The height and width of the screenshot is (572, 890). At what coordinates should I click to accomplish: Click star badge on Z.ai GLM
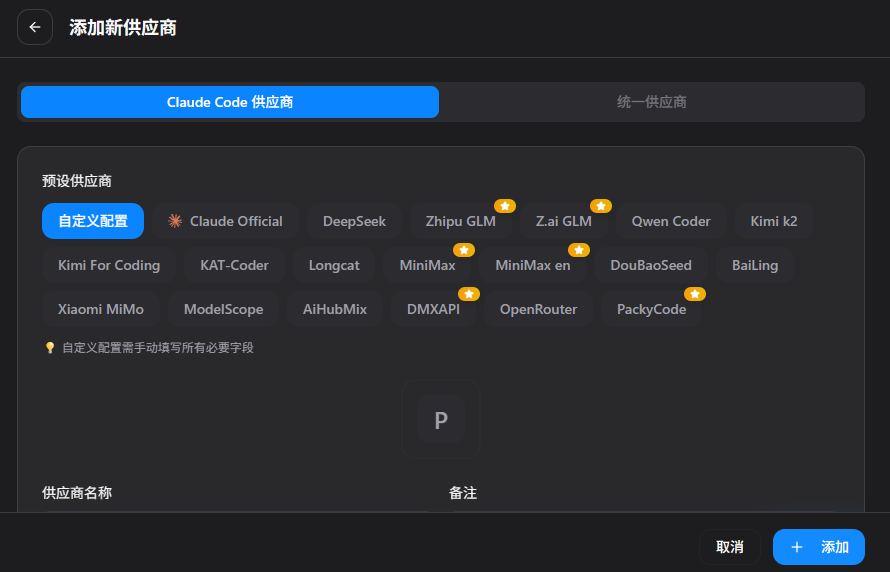[601, 206]
